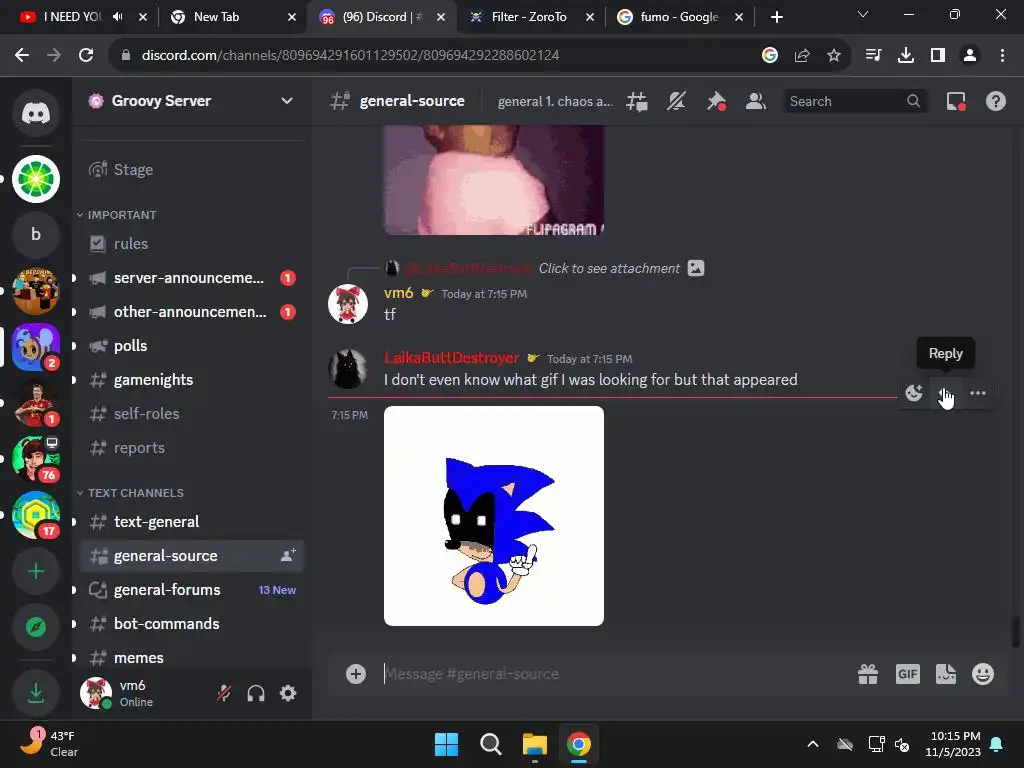Click Add a Server plus icon
This screenshot has height=768, width=1024.
point(36,571)
